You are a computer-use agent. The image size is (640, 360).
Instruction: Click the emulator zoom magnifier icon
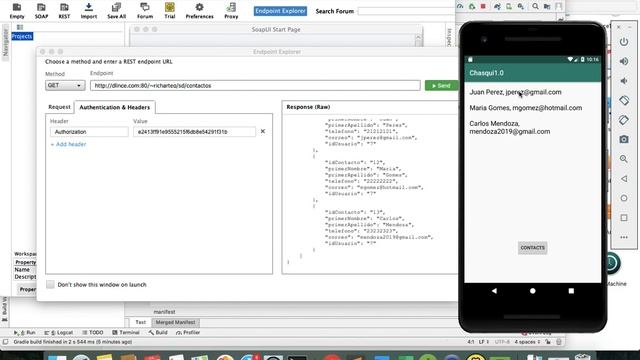coord(624,159)
